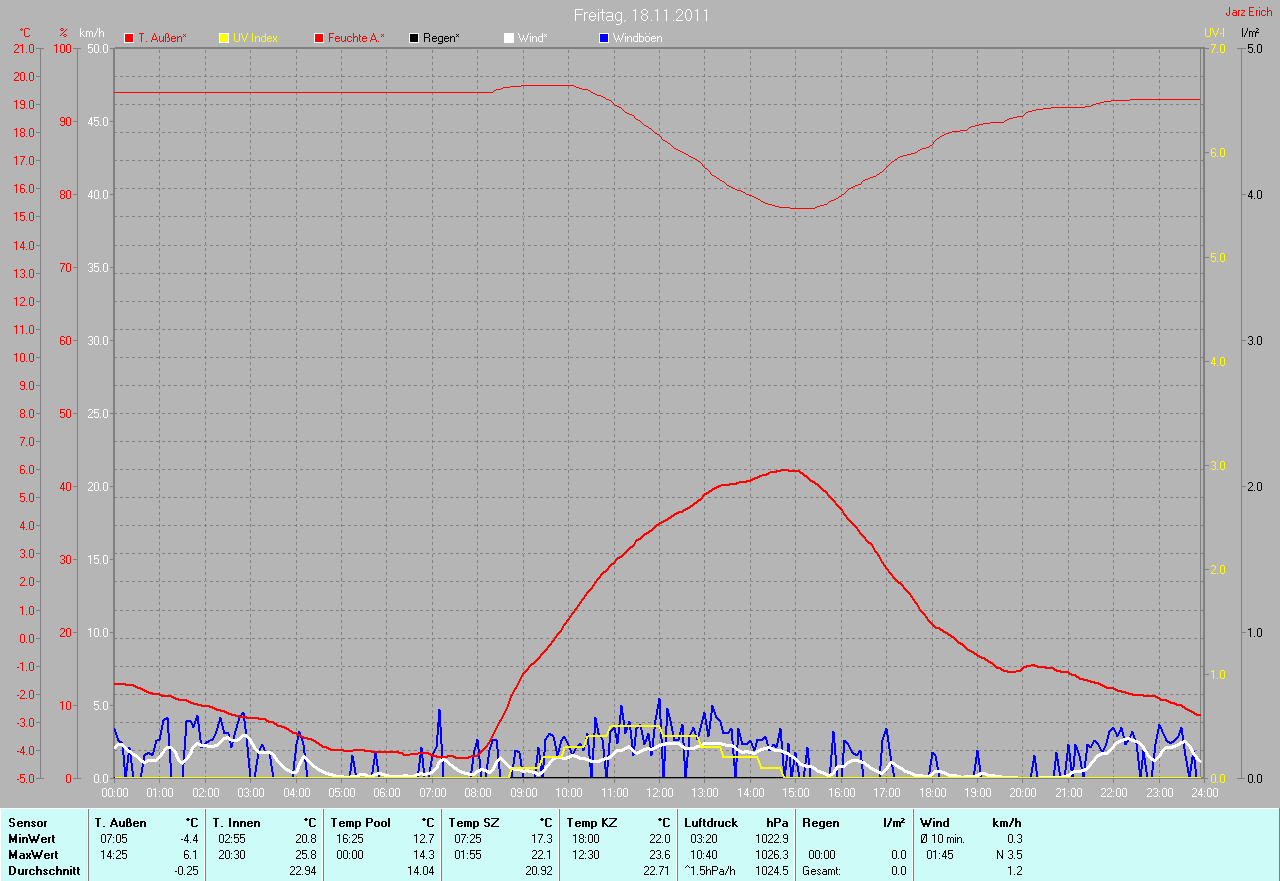The width and height of the screenshot is (1280, 881).
Task: Click the T. Außen maximum value '6.1'
Action: click(191, 855)
